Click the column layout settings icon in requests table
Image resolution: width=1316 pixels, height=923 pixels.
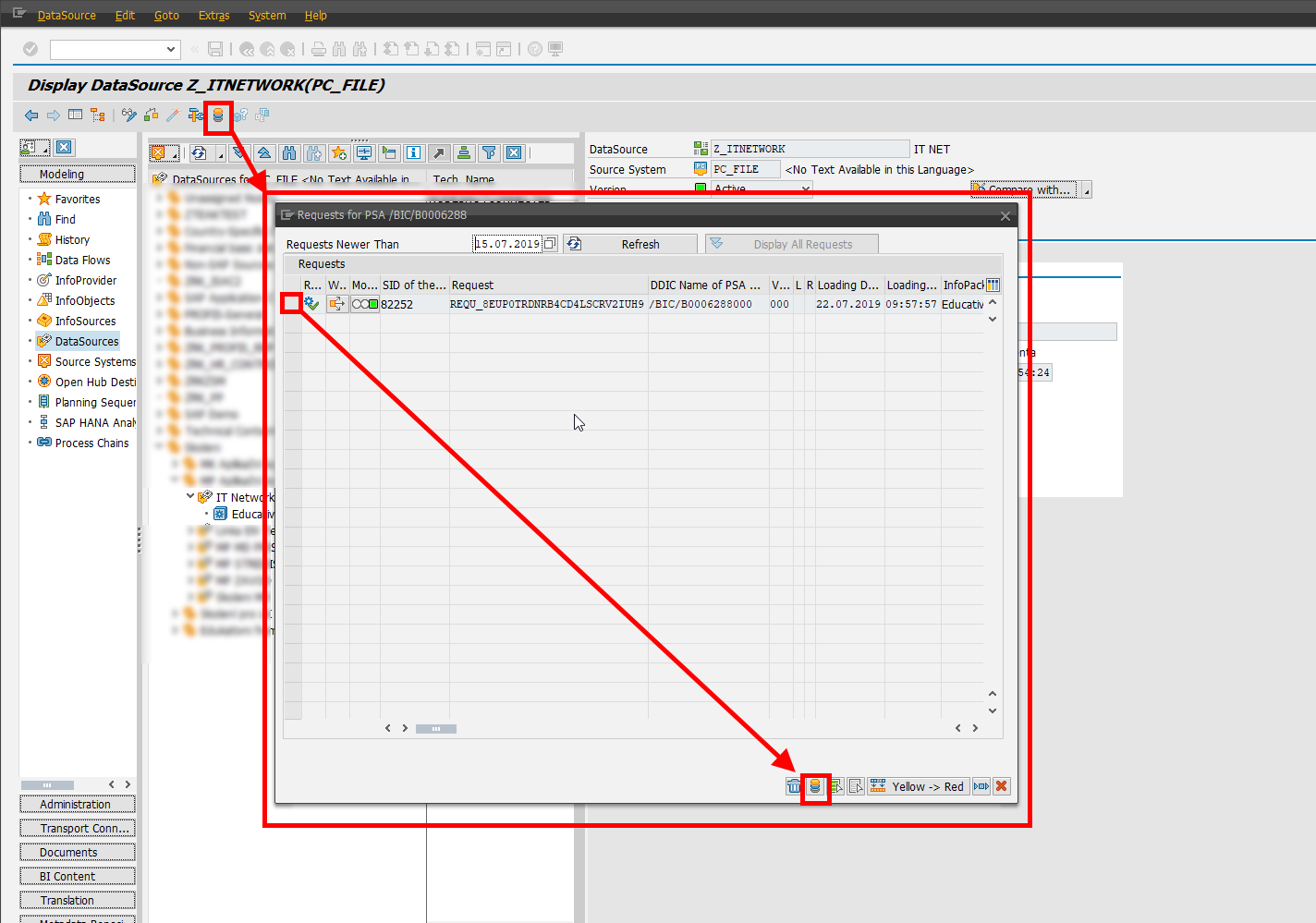[993, 285]
